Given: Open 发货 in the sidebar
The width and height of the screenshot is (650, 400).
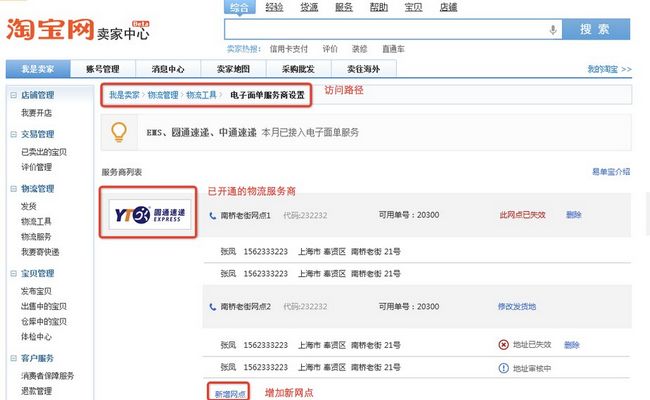Looking at the screenshot, I should 29,206.
